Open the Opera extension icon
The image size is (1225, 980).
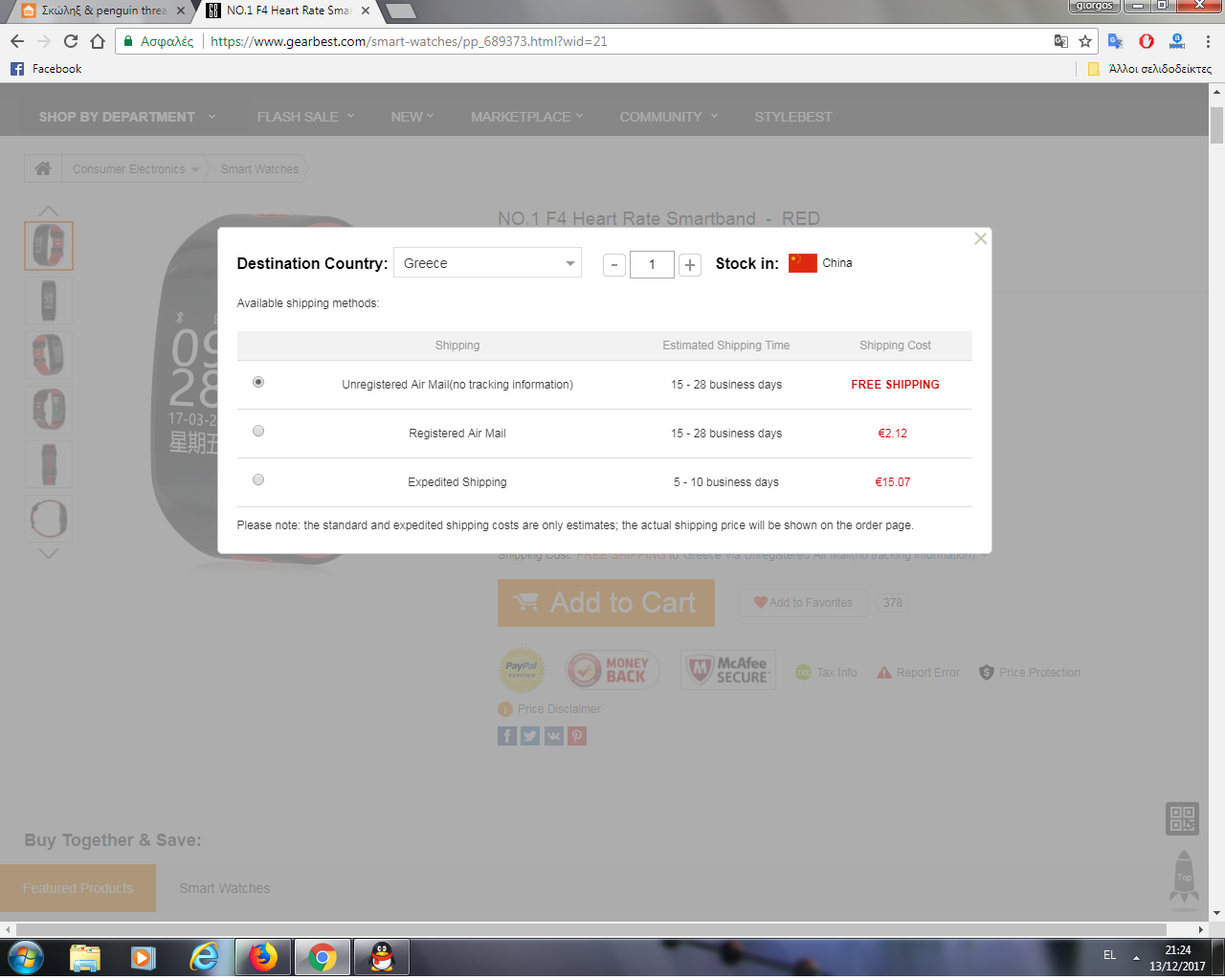(x=1147, y=41)
